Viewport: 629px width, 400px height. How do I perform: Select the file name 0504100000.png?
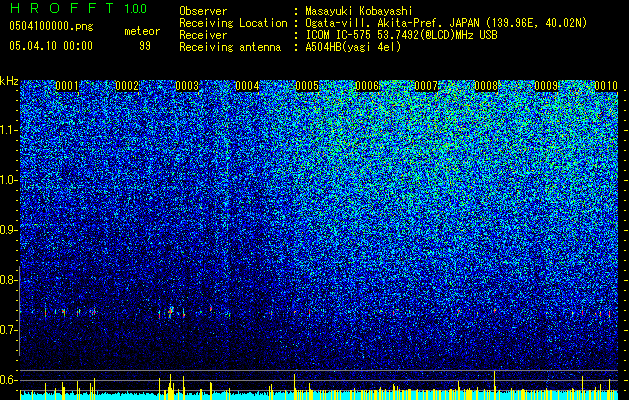tap(51, 27)
